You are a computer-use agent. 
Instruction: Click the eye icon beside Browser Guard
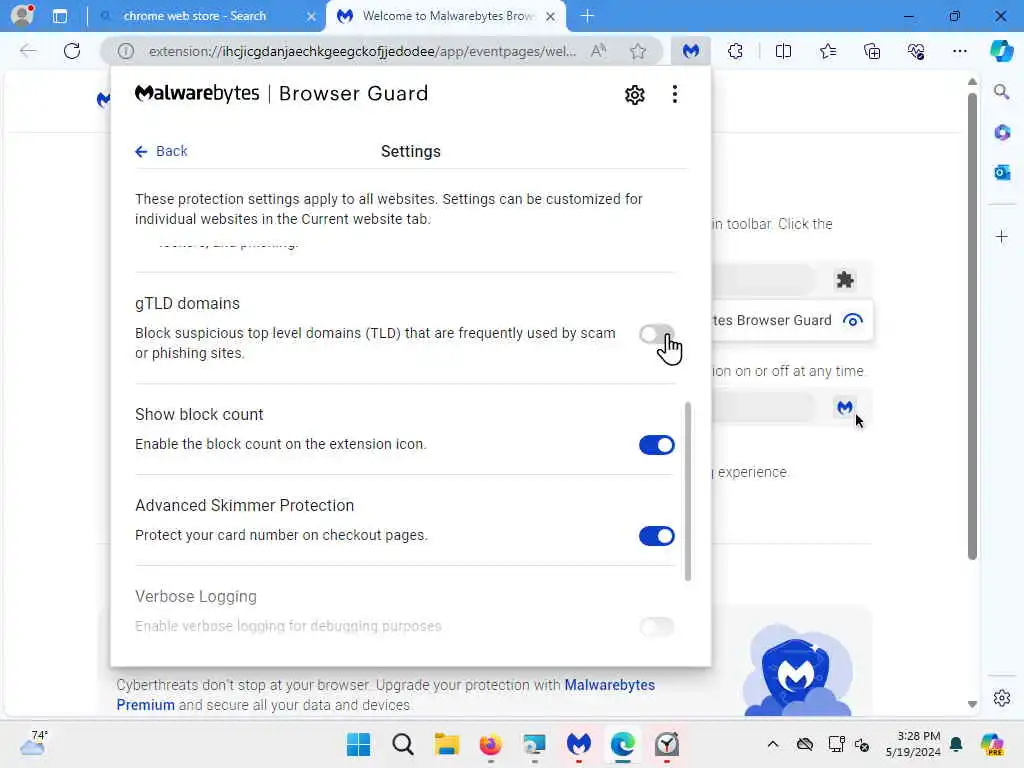tap(852, 320)
